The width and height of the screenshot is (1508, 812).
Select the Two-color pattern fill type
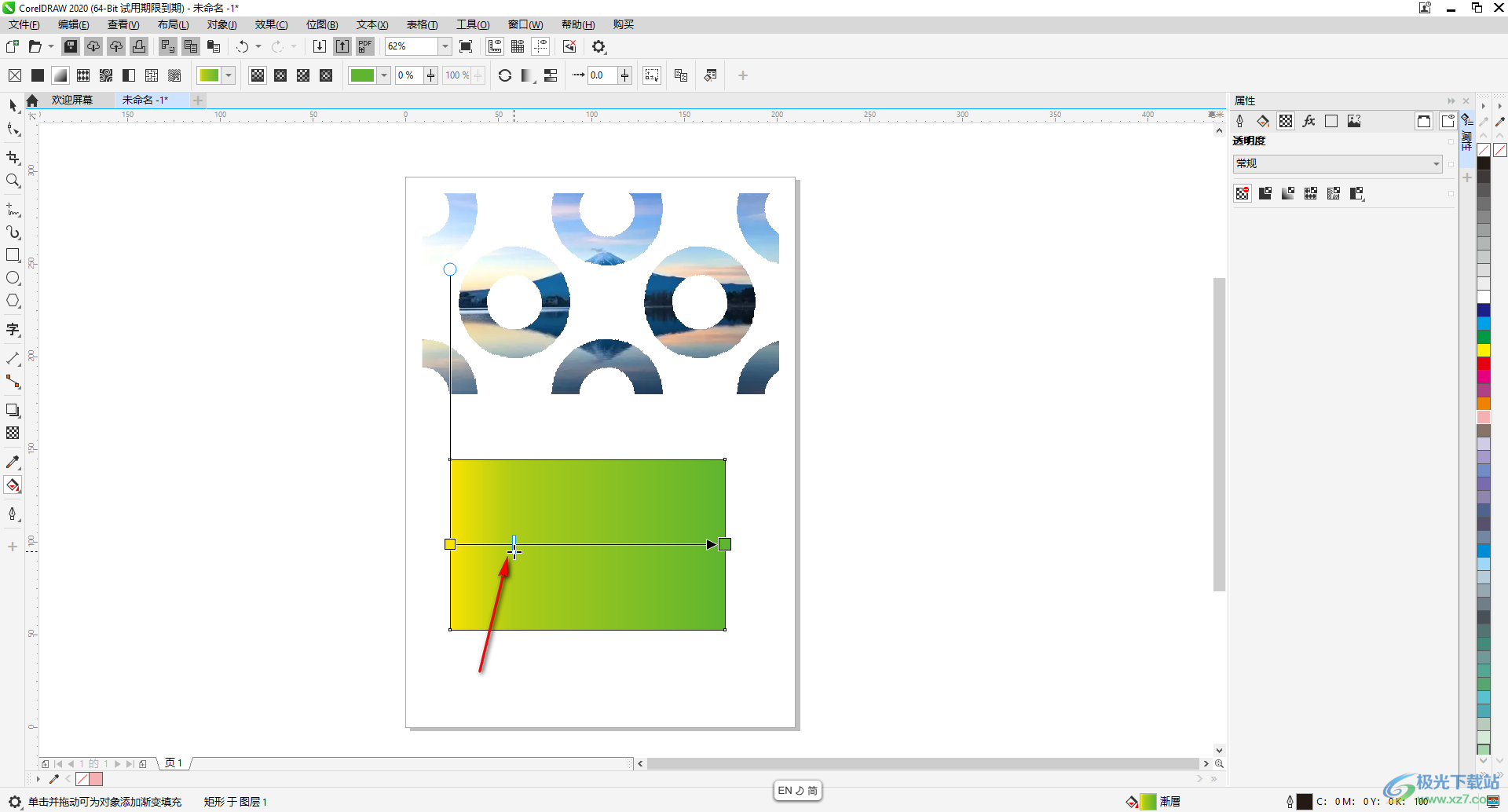click(129, 75)
